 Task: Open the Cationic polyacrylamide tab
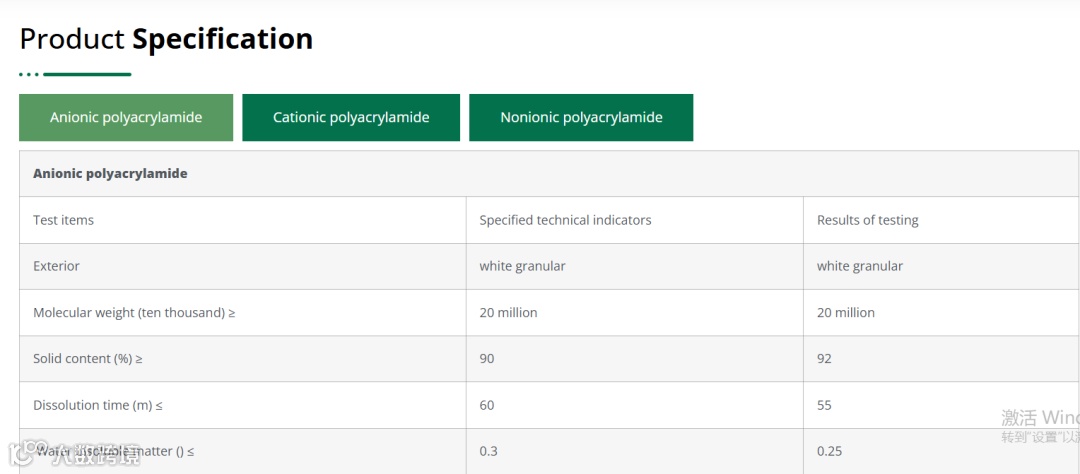pyautogui.click(x=351, y=118)
